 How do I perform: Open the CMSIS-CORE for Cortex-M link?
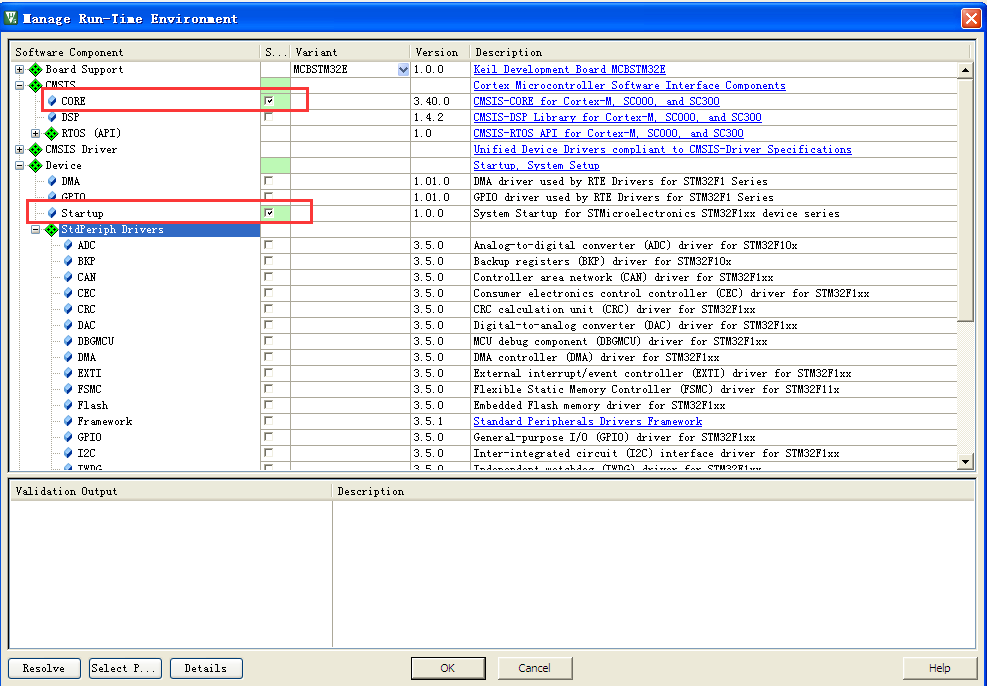click(x=596, y=101)
